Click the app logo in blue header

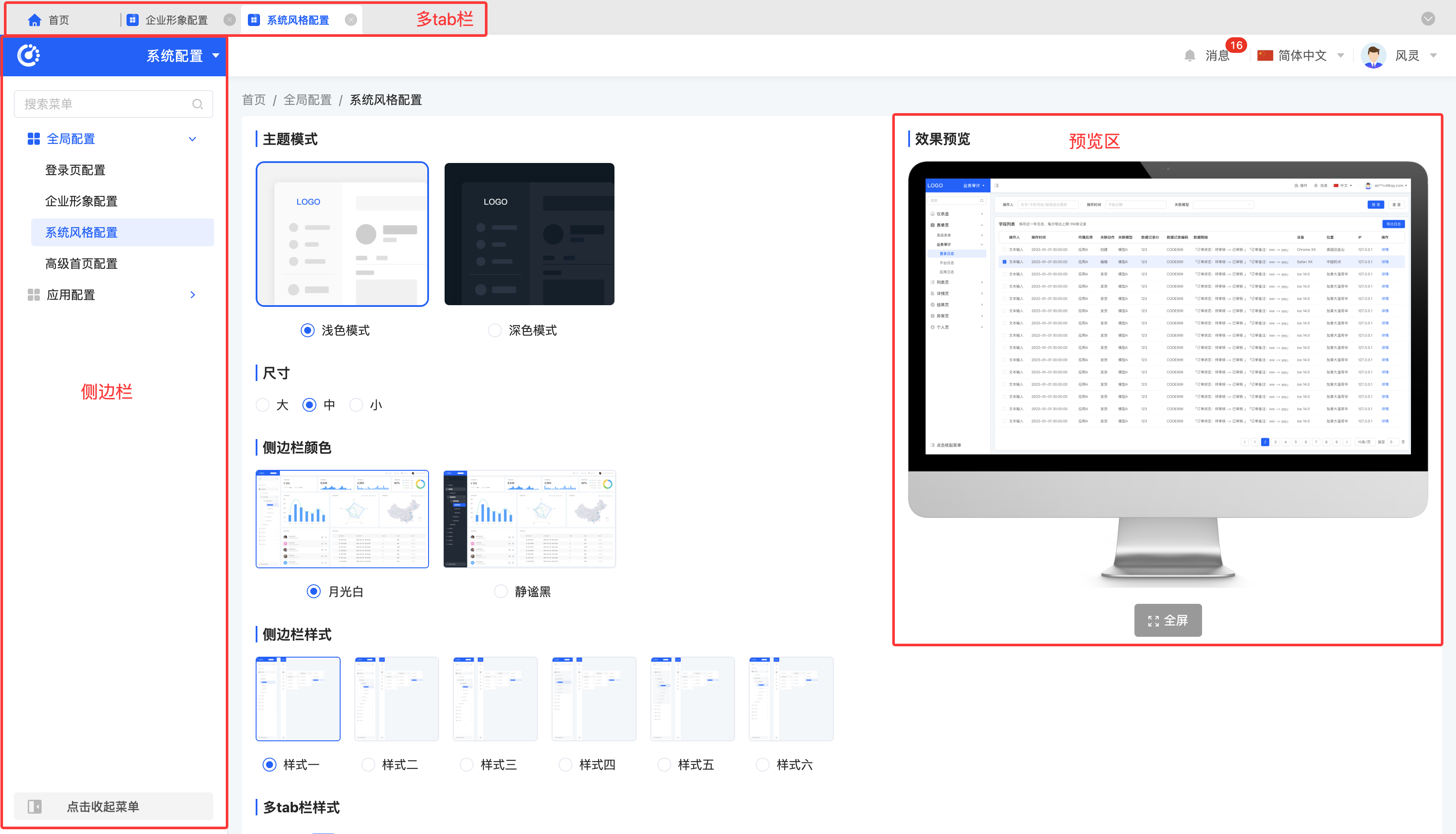click(x=29, y=55)
